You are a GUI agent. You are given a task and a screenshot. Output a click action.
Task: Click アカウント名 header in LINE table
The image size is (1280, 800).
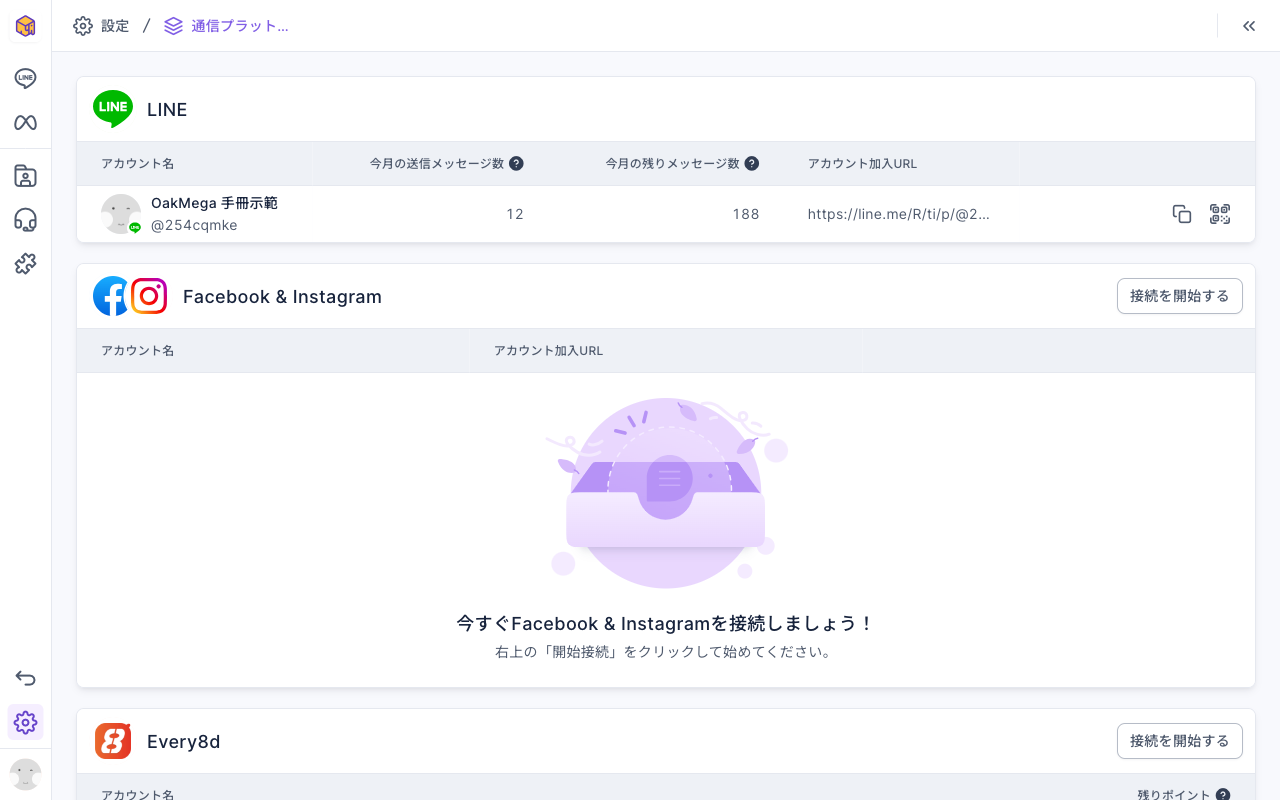coord(138,164)
